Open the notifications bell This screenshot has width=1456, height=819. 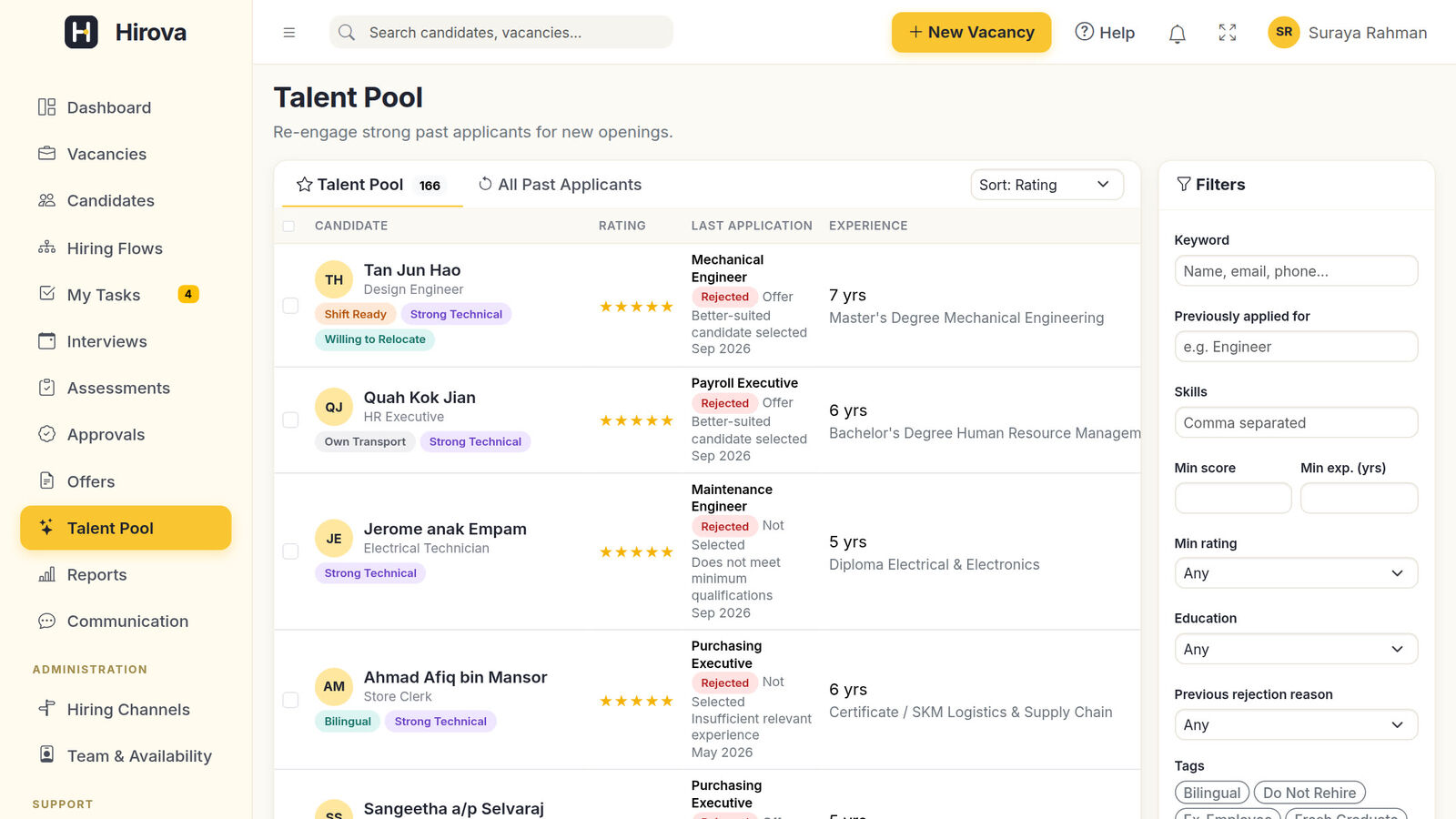click(1177, 33)
